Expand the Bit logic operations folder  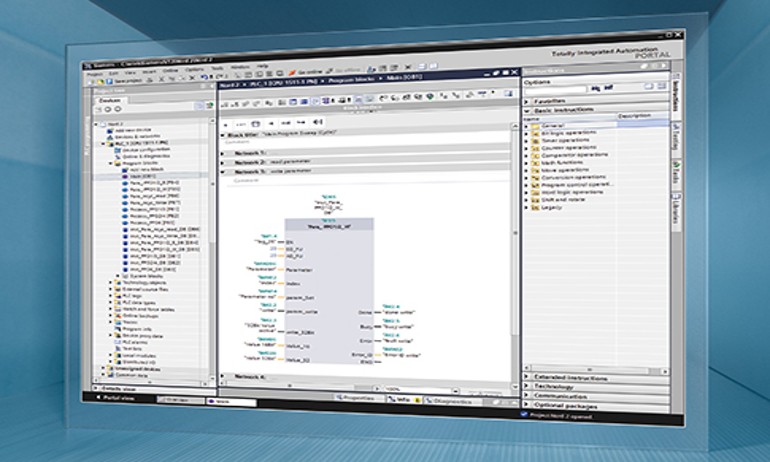click(x=527, y=132)
